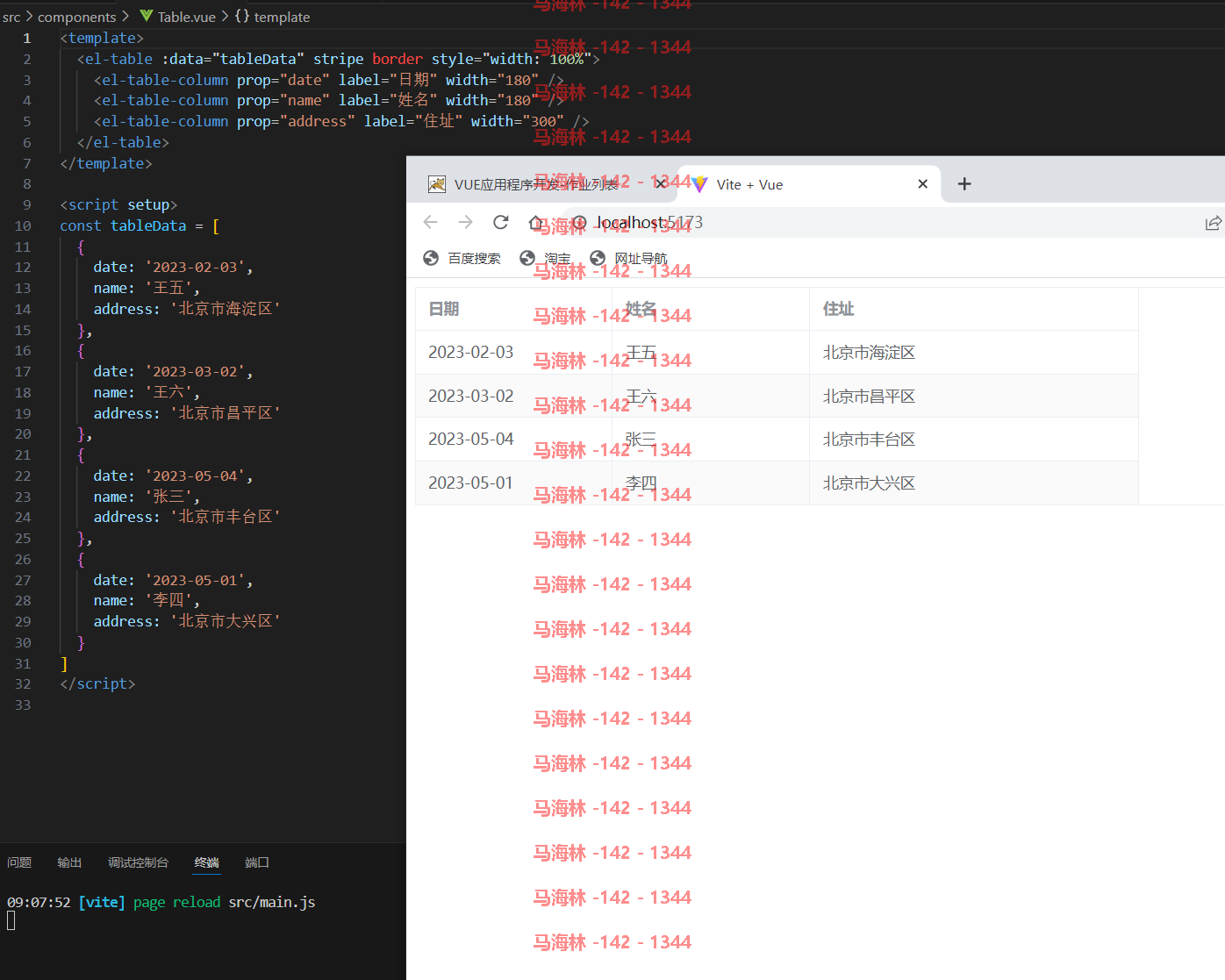
Task: Close the Vite + Vue tab
Action: pos(922,183)
